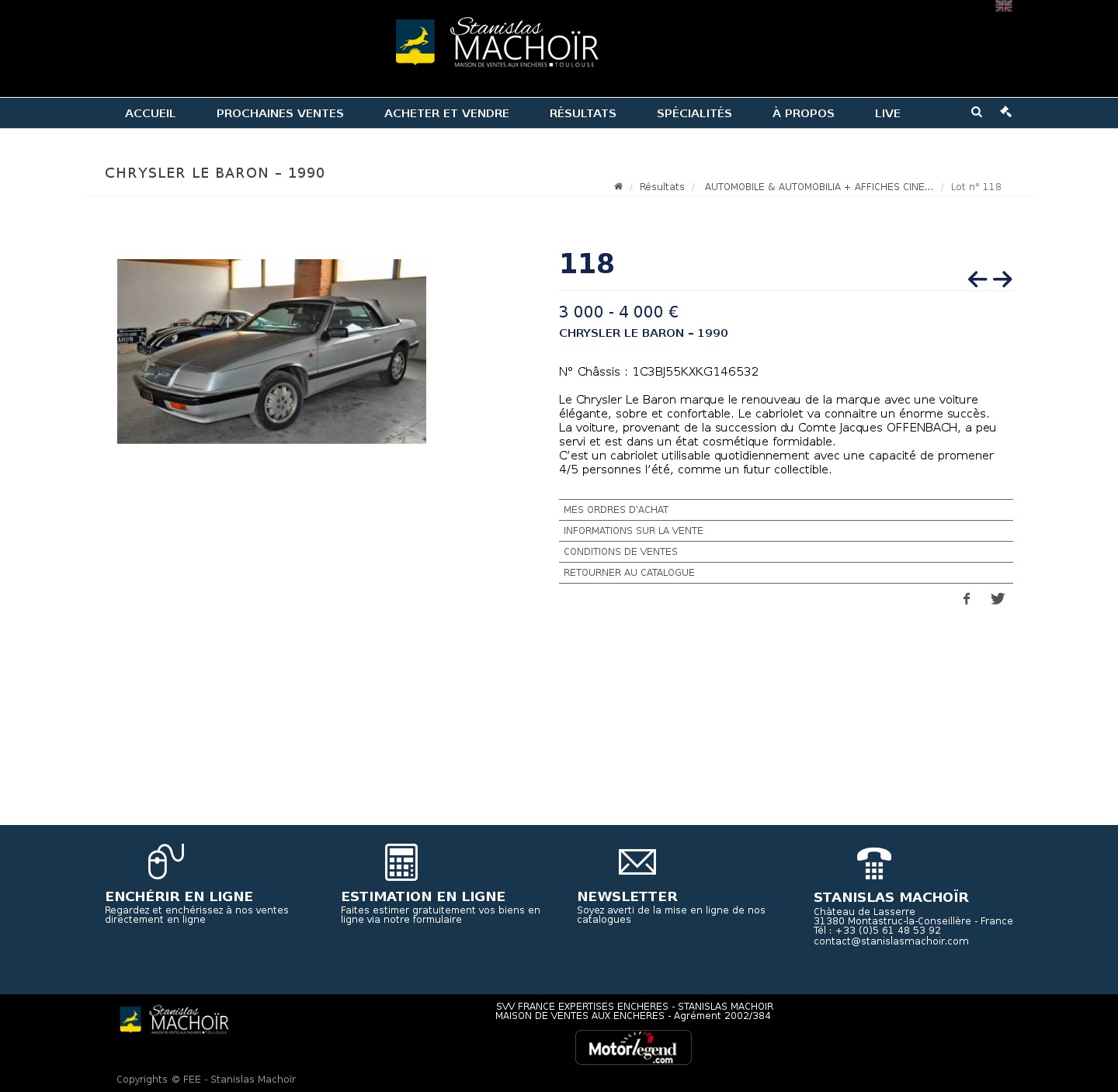Click the 3 000 - 4 000 € estimate
1118x1092 pixels.
click(x=619, y=312)
